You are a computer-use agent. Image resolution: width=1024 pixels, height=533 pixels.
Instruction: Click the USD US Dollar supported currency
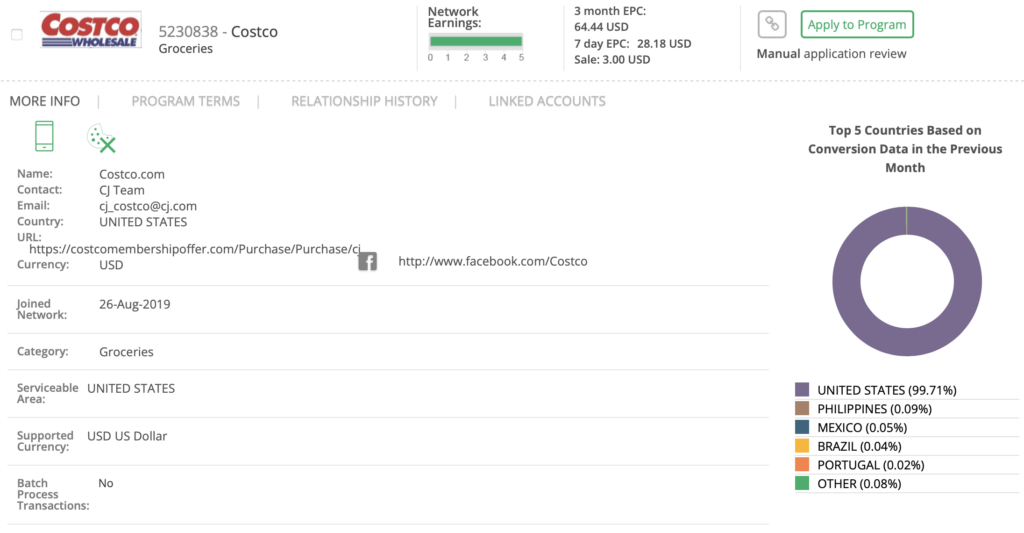(127, 436)
